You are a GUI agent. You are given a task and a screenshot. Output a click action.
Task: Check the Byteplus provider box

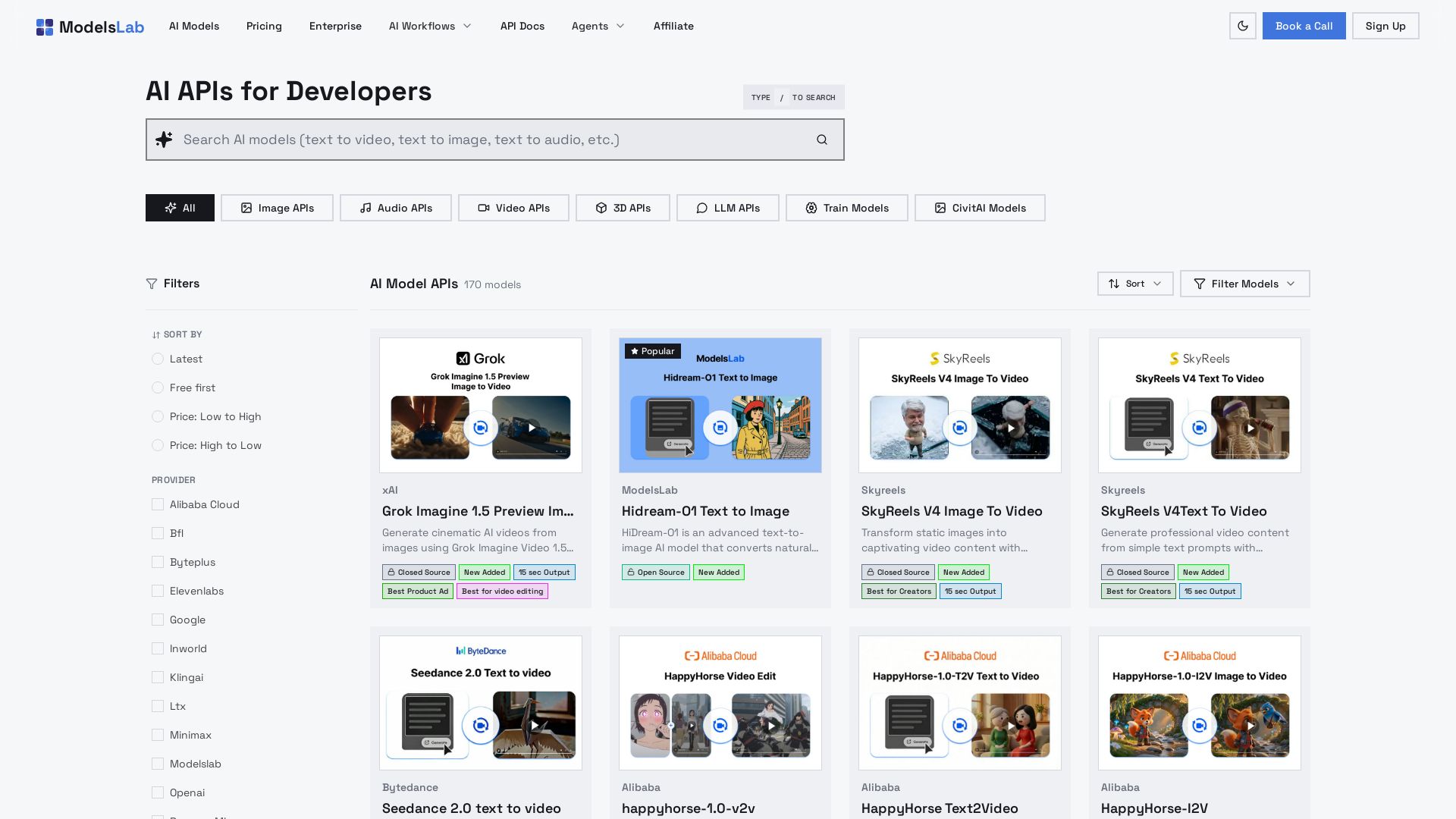(158, 562)
